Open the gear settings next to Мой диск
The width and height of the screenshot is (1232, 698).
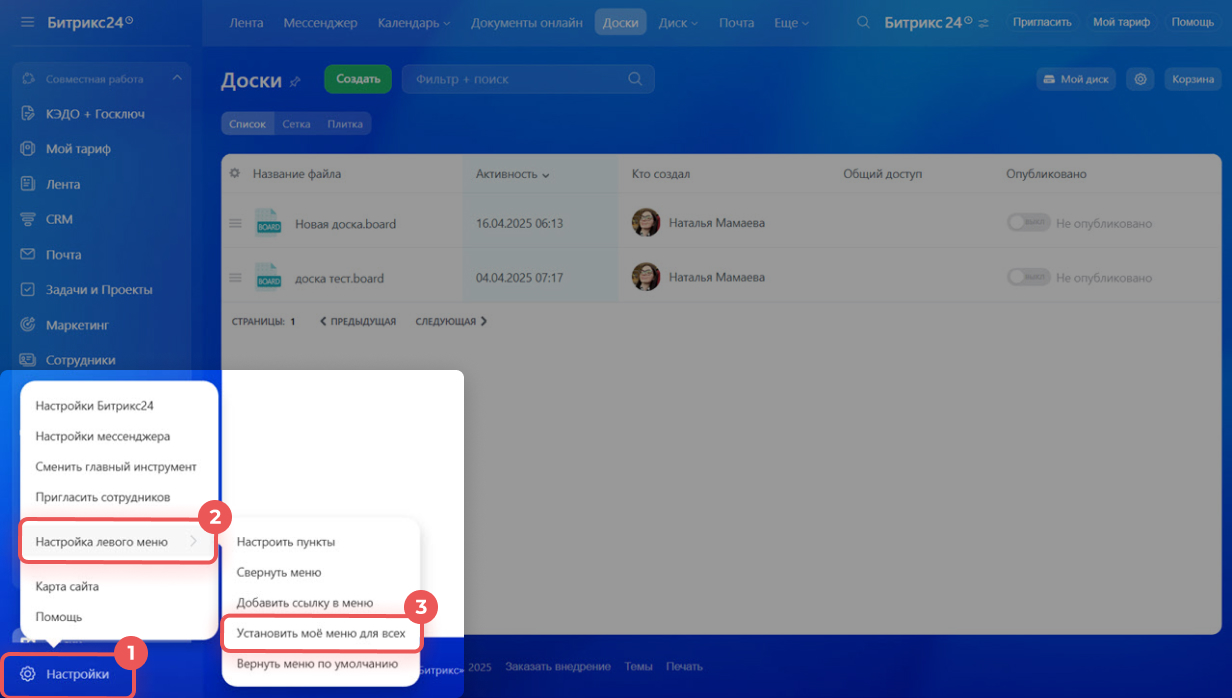[1140, 79]
